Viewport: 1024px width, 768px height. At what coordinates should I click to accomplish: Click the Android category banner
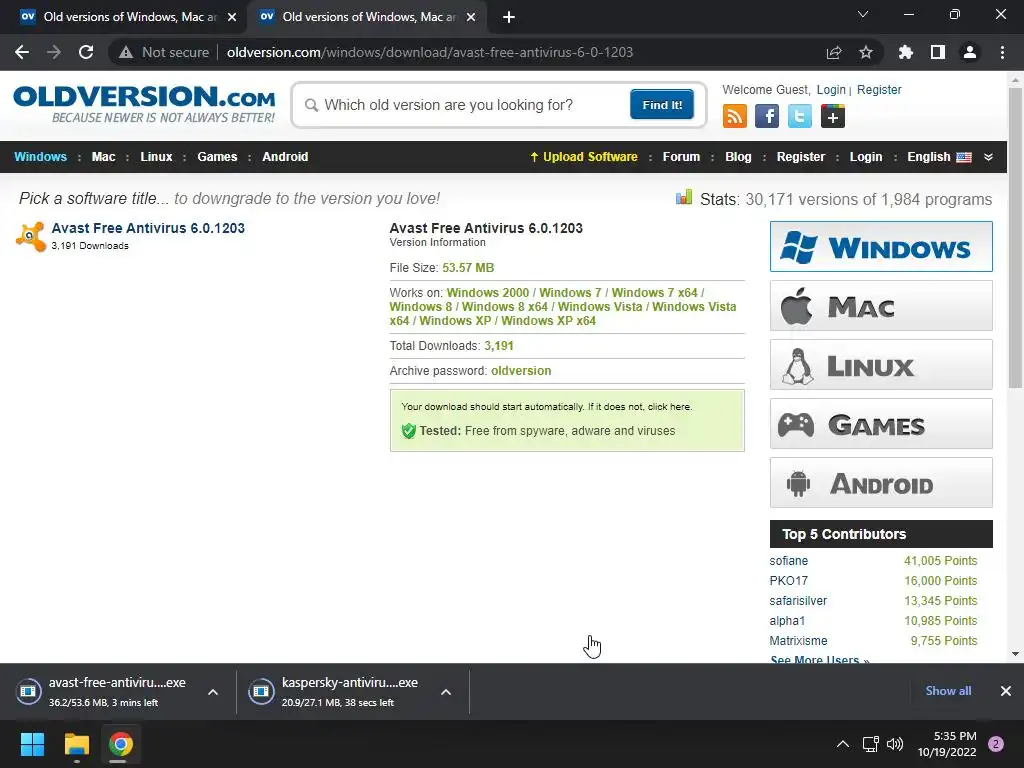pyautogui.click(x=881, y=483)
